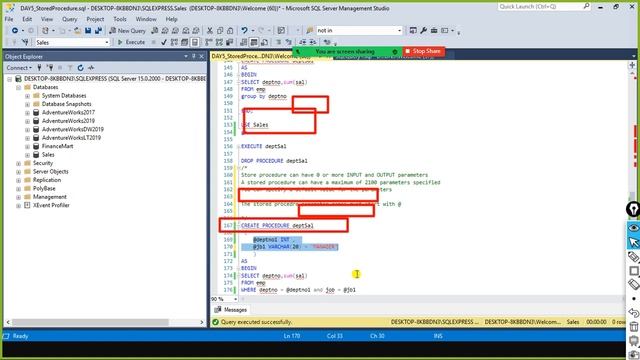
Task: Pin the Object Explorer panel
Action: 194,56
